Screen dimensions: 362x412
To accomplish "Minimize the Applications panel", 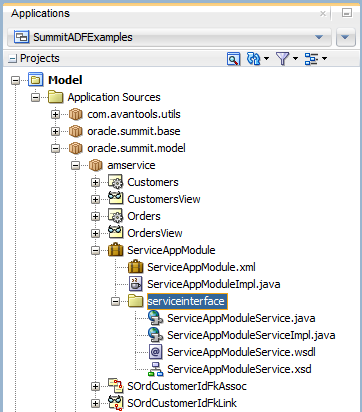I will coord(347,13).
